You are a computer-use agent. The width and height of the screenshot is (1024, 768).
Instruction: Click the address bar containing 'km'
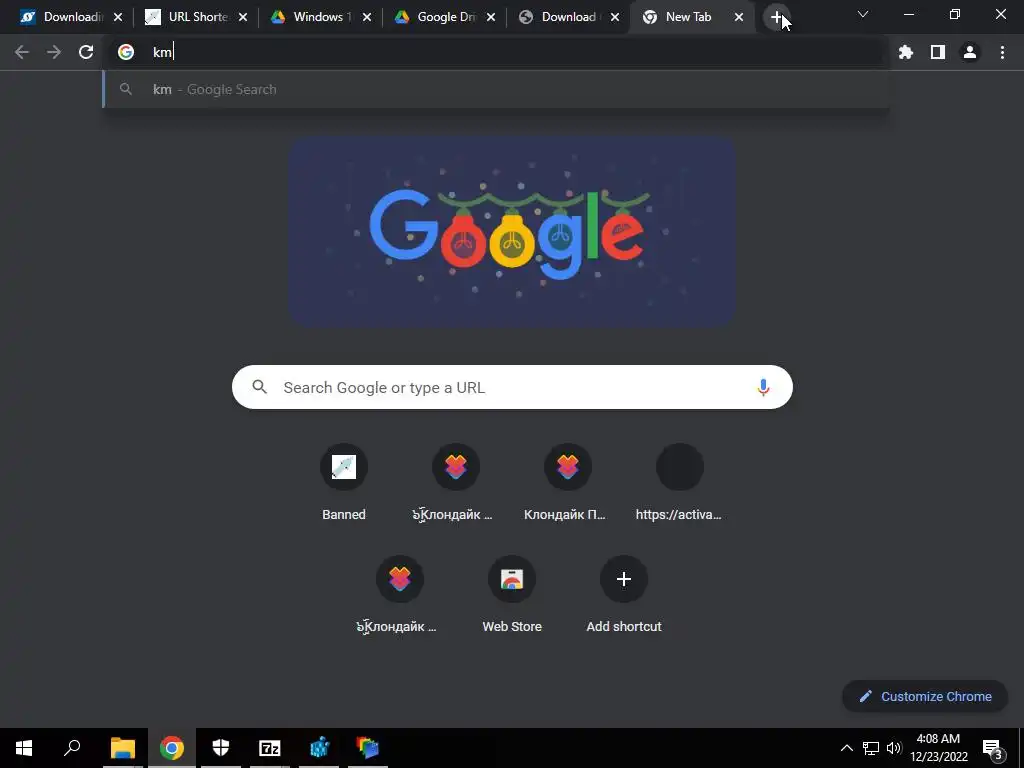click(496, 52)
